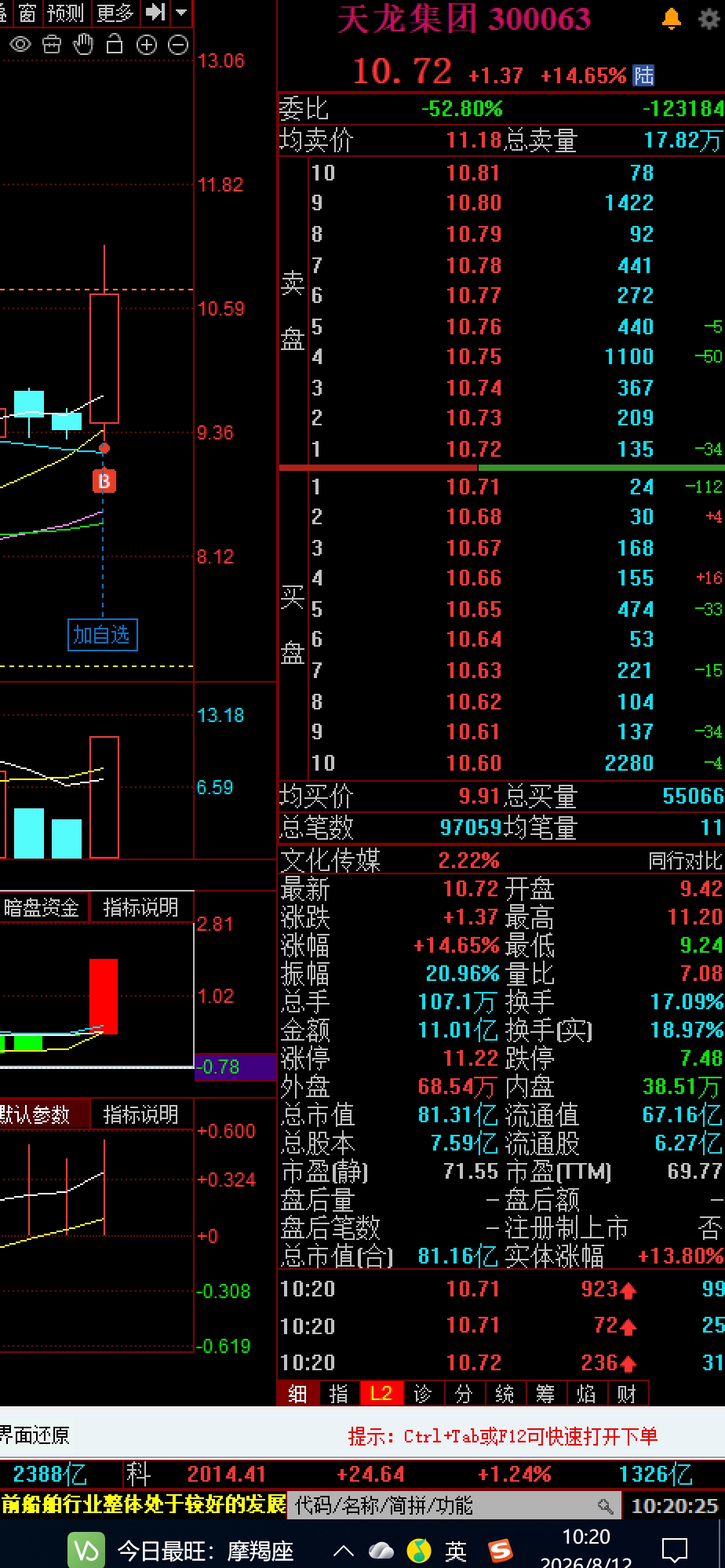Click the 界面还原 restore interface button
Image resolution: width=725 pixels, height=1568 pixels.
click(x=35, y=1435)
